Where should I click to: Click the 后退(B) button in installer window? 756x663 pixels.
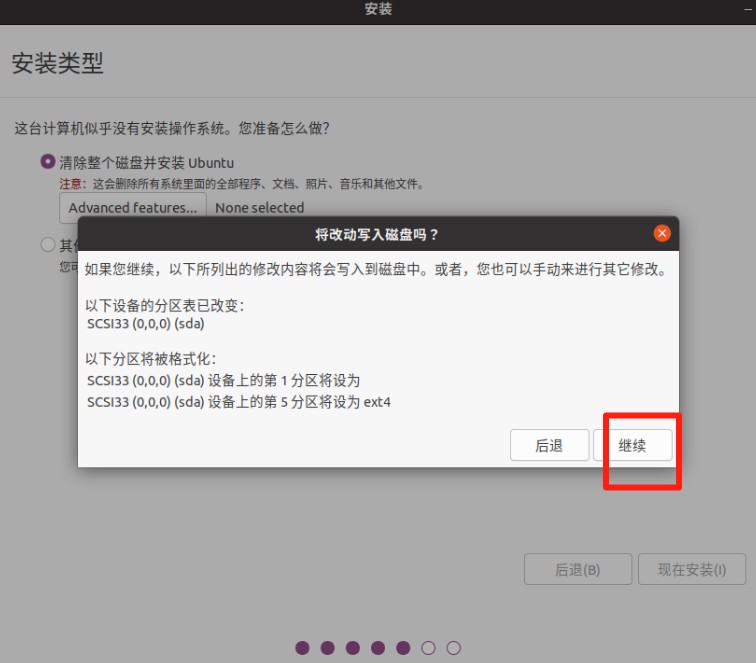(x=578, y=569)
